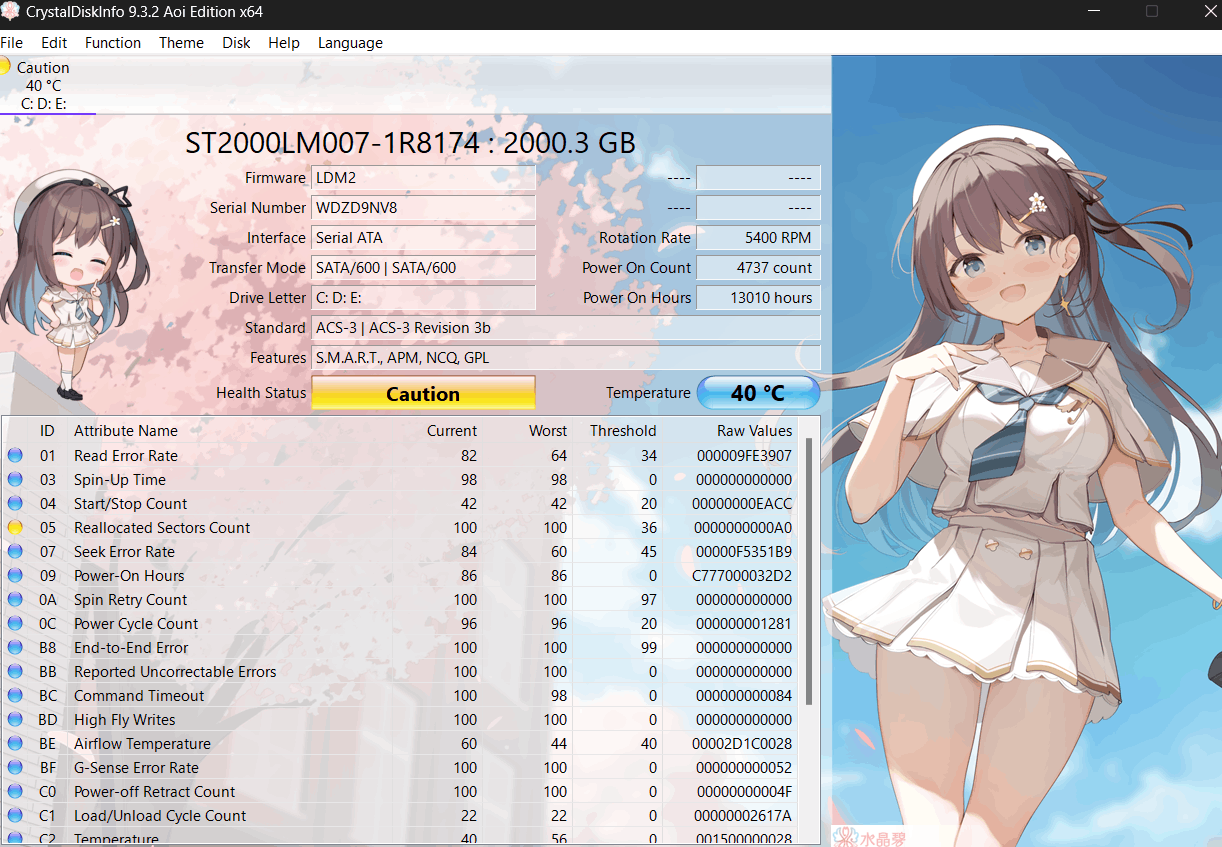The image size is (1222, 847).
Task: Click status dot for Airflow Temperature
Action: point(15,744)
